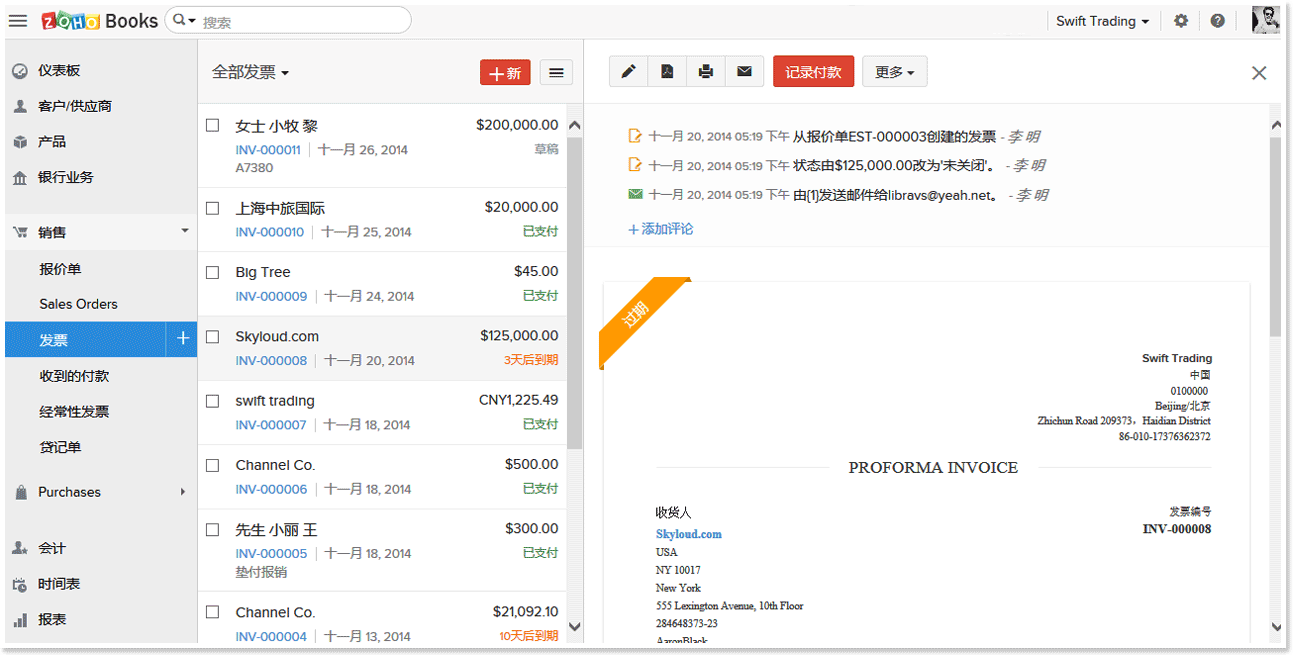
Task: Open the 更多 dropdown menu
Action: [x=894, y=72]
